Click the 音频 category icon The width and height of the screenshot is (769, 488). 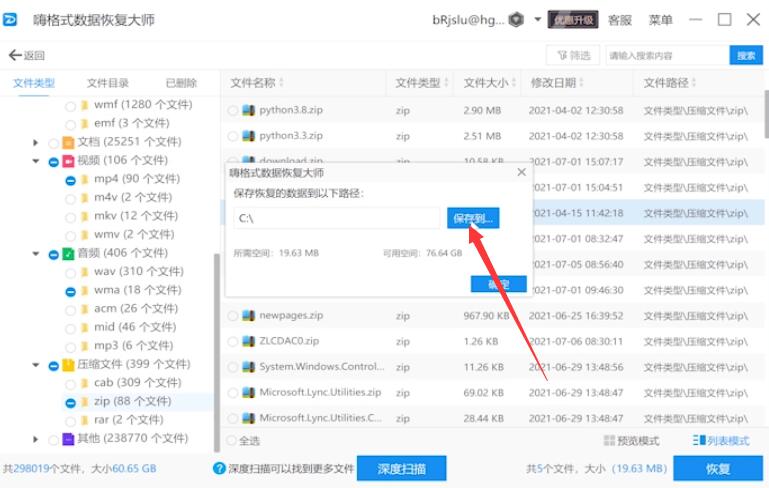68,254
